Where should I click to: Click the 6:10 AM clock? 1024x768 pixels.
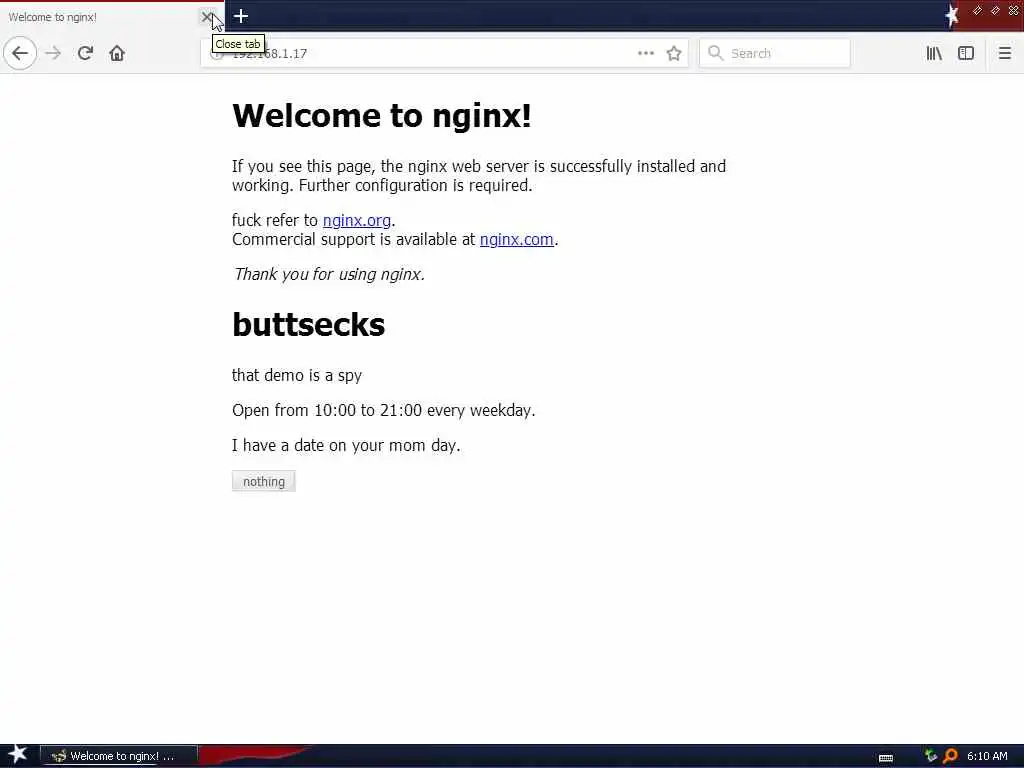click(987, 756)
